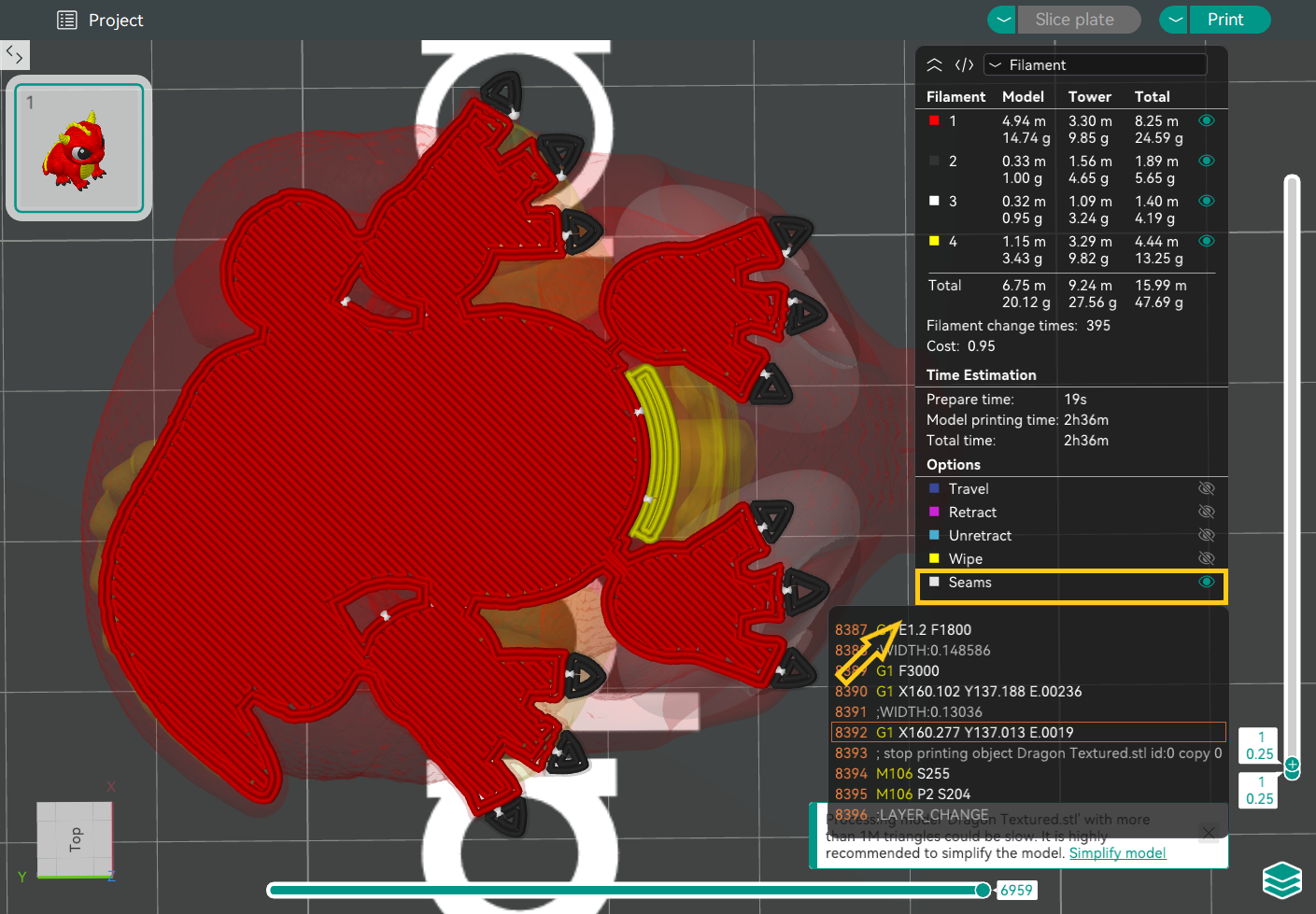Click the black color swatch of filament 2
Viewport: 1316px width, 914px height.
[x=934, y=161]
